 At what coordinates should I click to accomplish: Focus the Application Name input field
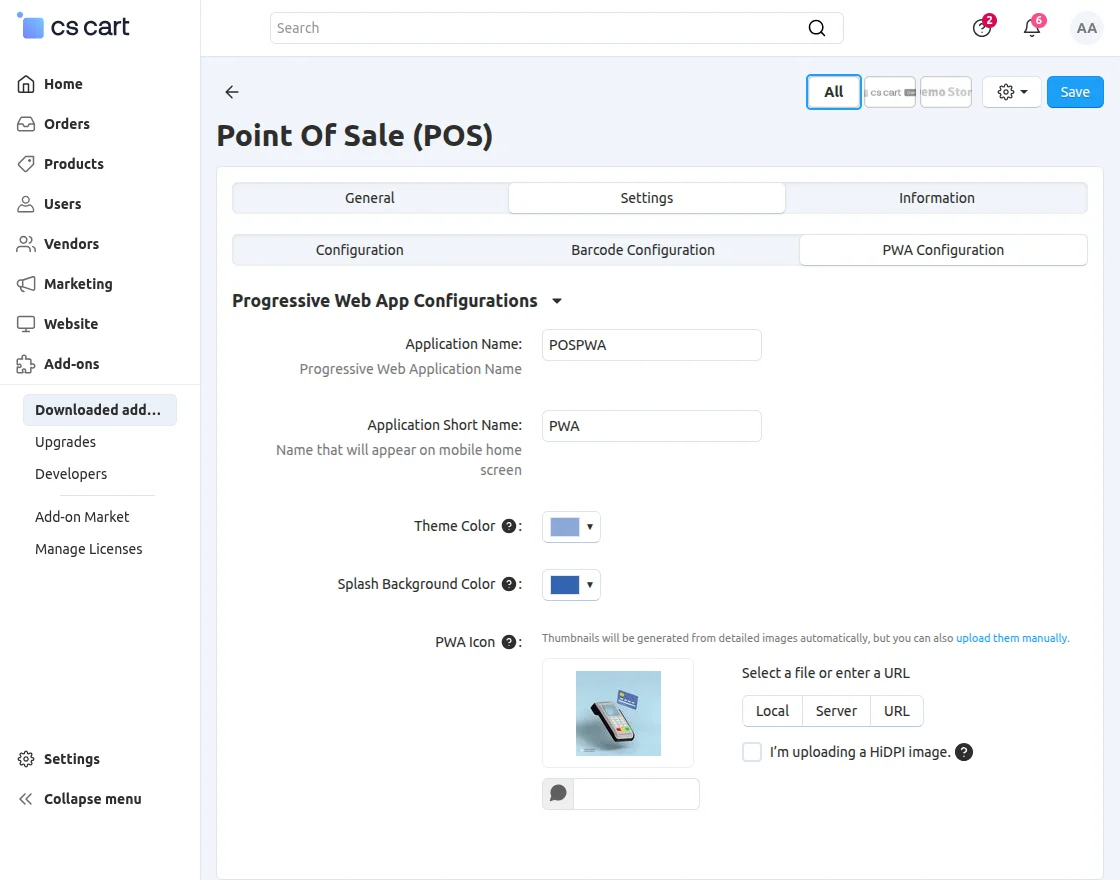point(651,345)
